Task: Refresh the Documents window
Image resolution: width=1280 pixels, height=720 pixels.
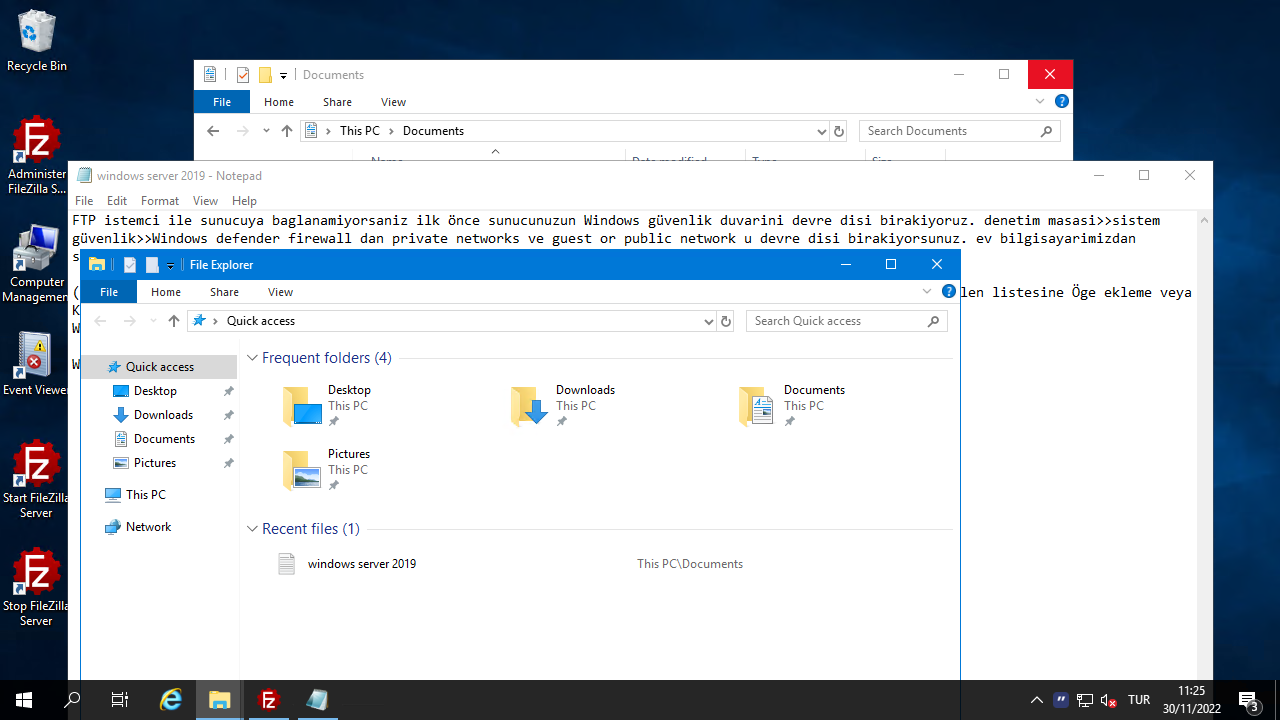Action: [x=839, y=131]
